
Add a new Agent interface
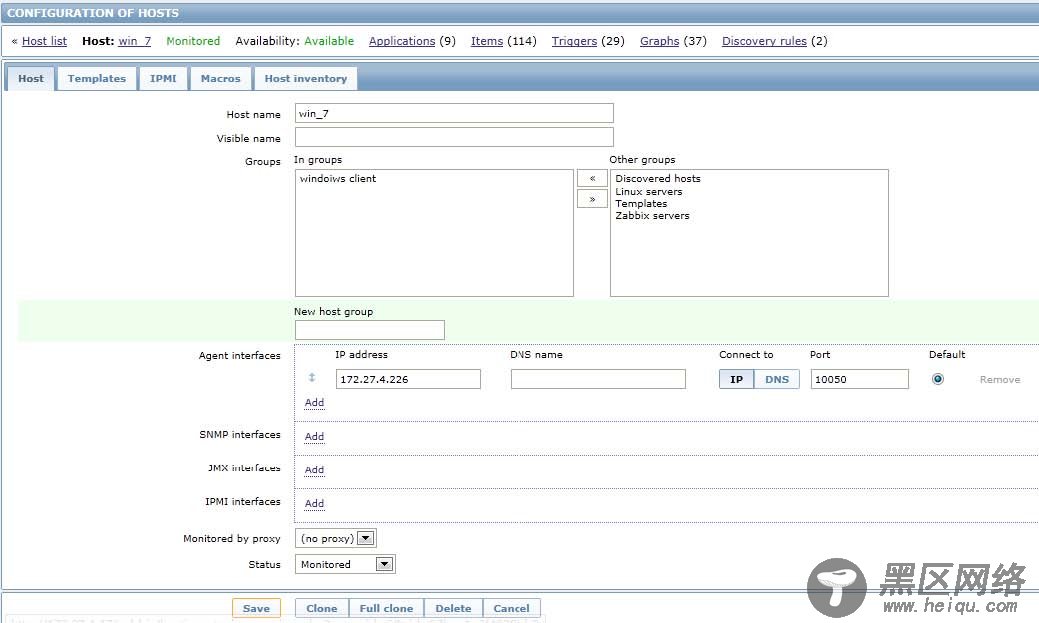314,402
